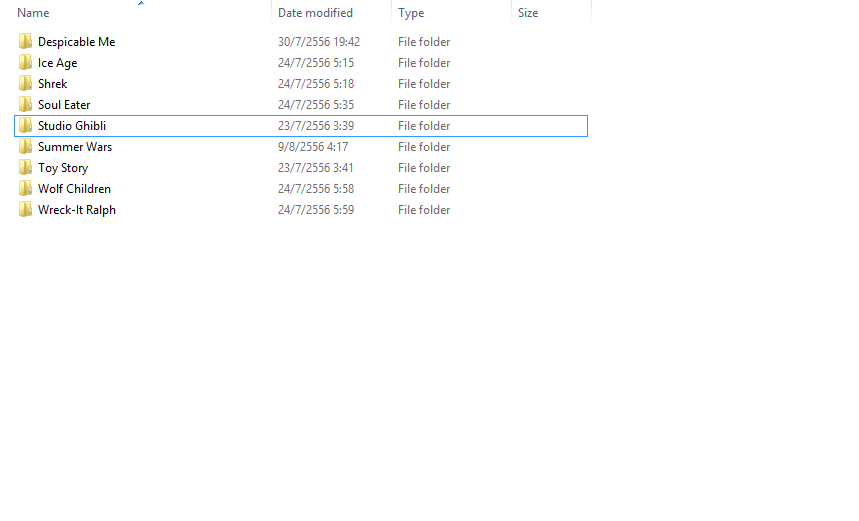Click File folder type in Toy Story row
The height and width of the screenshot is (521, 859).
(x=424, y=168)
